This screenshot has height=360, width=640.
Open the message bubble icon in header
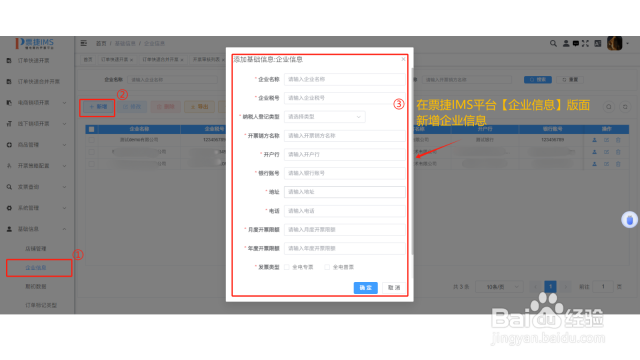click(x=576, y=43)
